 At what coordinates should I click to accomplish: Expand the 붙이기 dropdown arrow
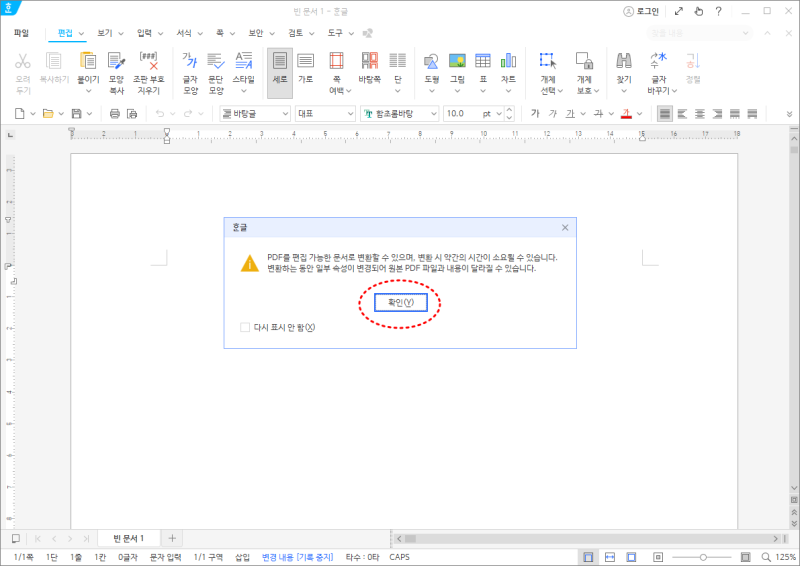(88, 91)
